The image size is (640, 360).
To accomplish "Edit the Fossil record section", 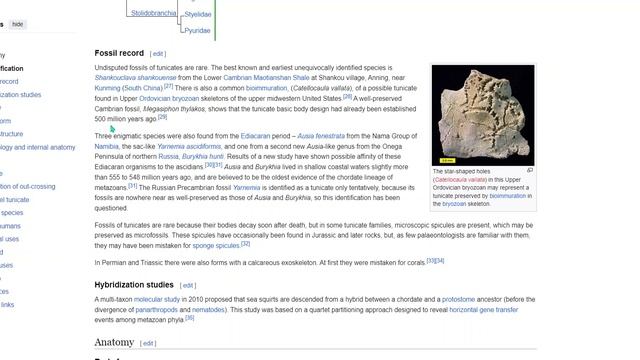I will coord(158,54).
